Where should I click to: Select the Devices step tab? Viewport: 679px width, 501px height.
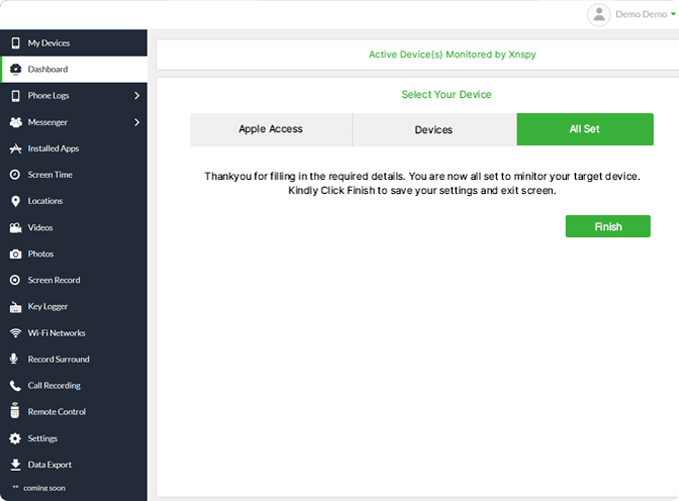[434, 130]
